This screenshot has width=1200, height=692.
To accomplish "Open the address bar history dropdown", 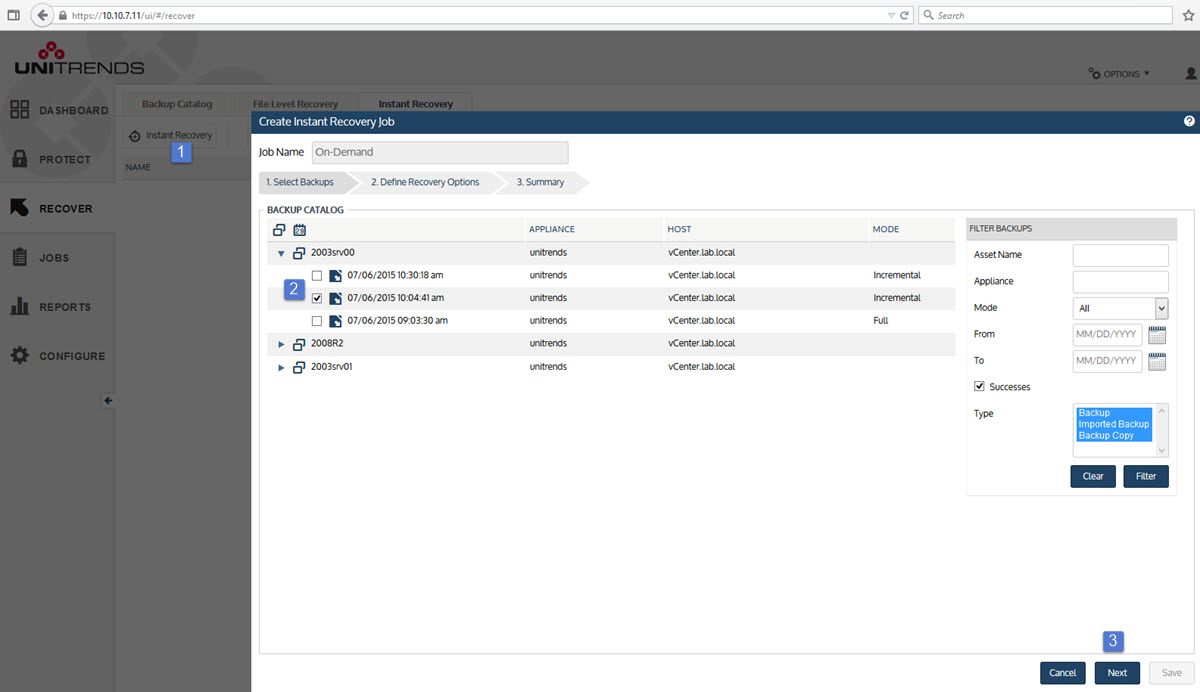I will point(892,16).
